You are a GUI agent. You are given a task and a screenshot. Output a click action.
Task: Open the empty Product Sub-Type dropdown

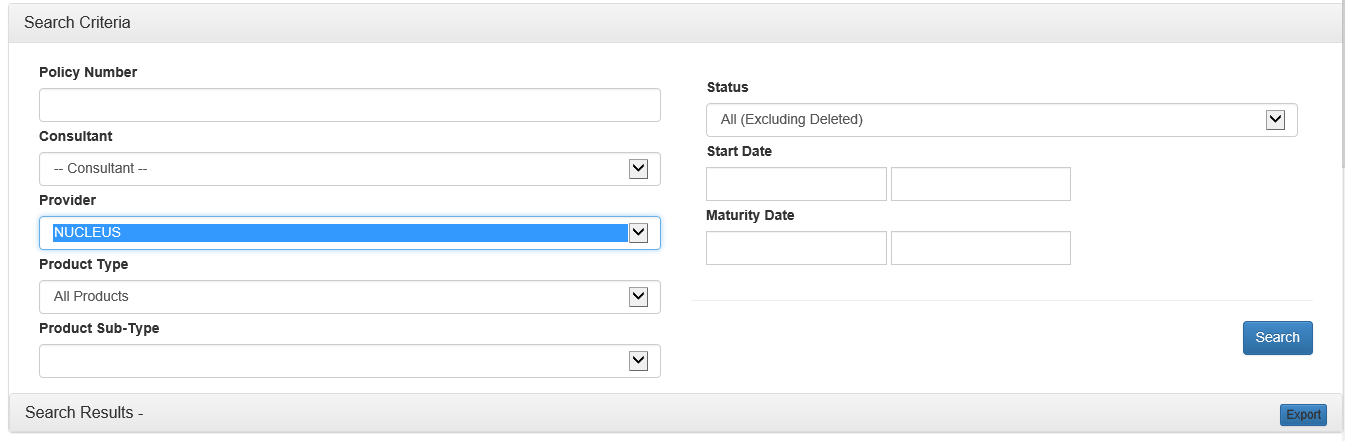pyautogui.click(x=349, y=361)
